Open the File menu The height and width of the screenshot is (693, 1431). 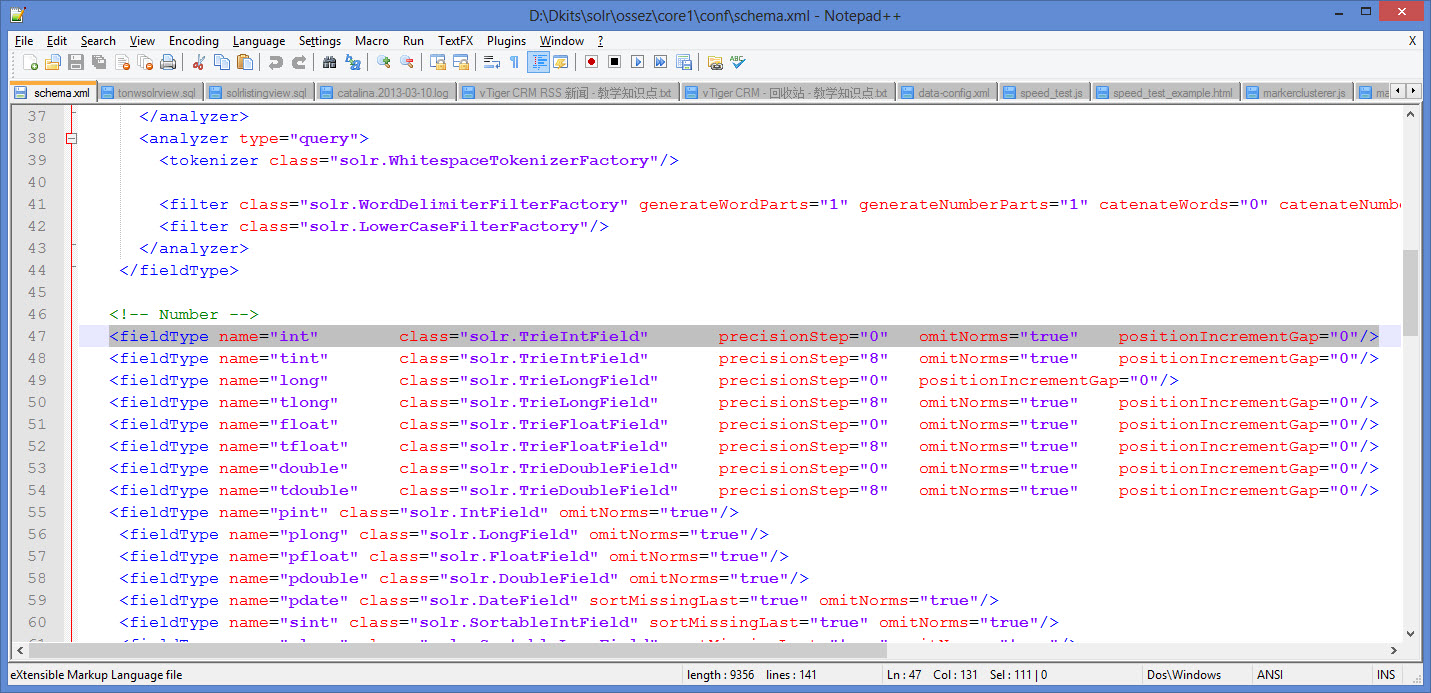coord(24,41)
